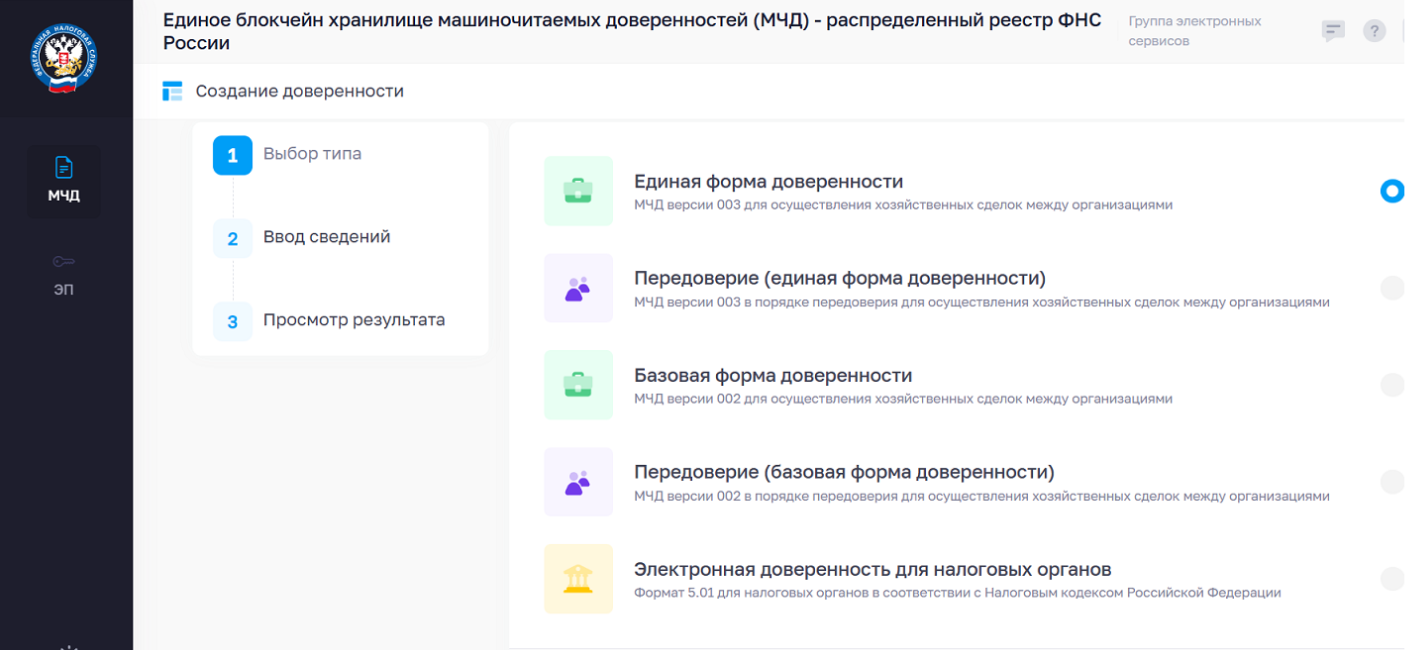This screenshot has height=650, width=1418.
Task: Click the Группа электронных сервисов label
Action: pos(1195,31)
